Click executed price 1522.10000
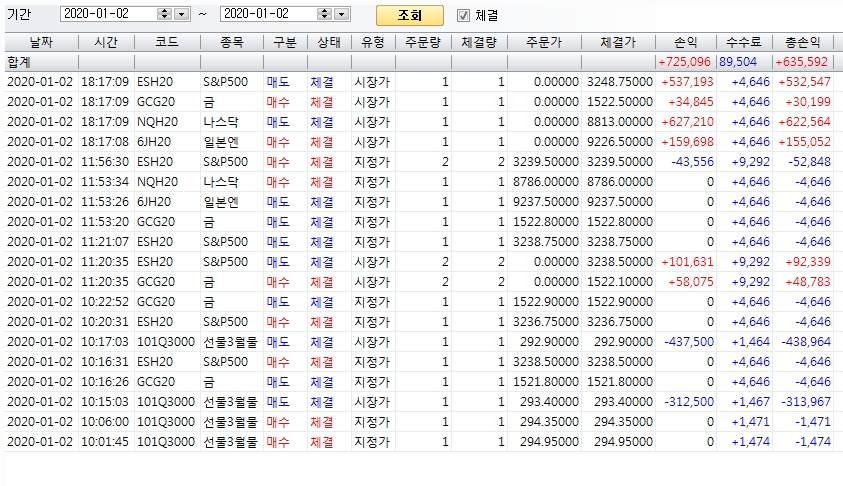 pyautogui.click(x=619, y=282)
